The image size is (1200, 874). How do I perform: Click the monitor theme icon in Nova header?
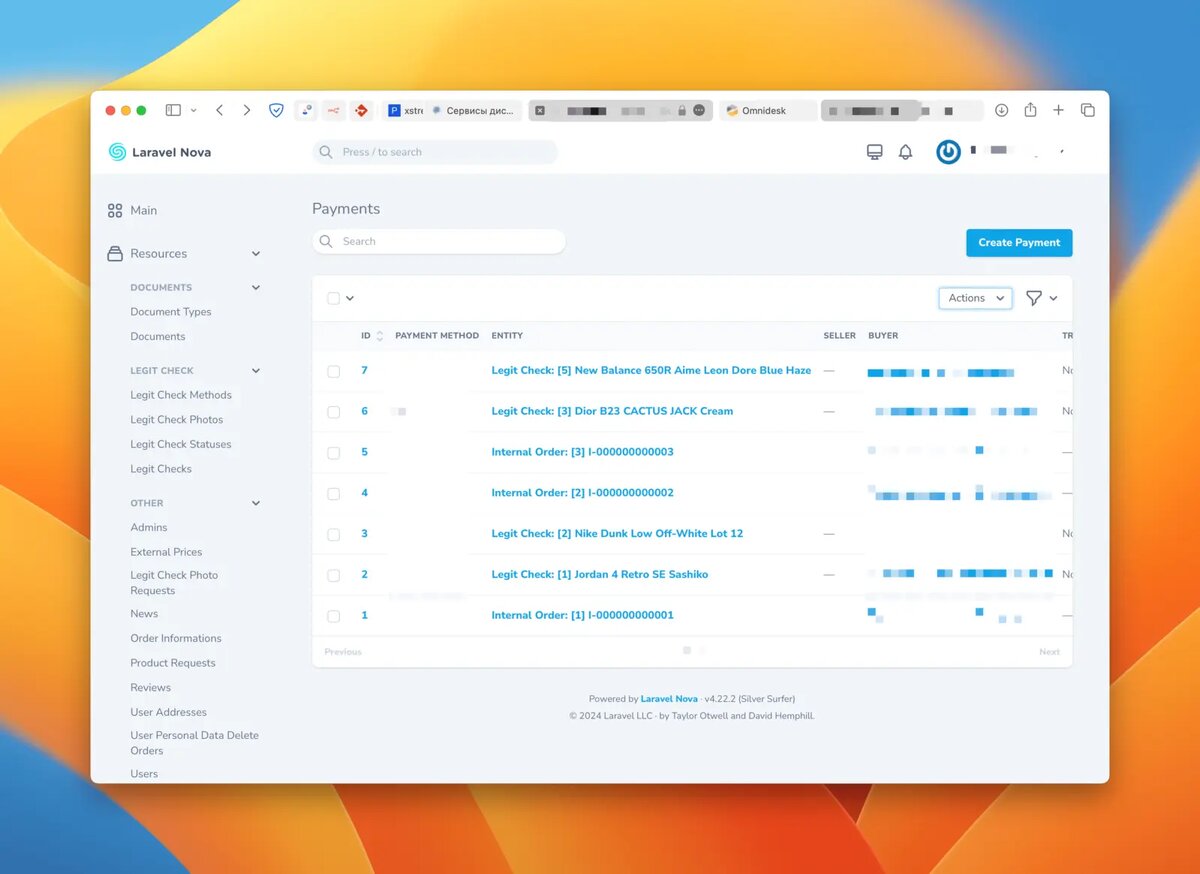pyautogui.click(x=874, y=152)
